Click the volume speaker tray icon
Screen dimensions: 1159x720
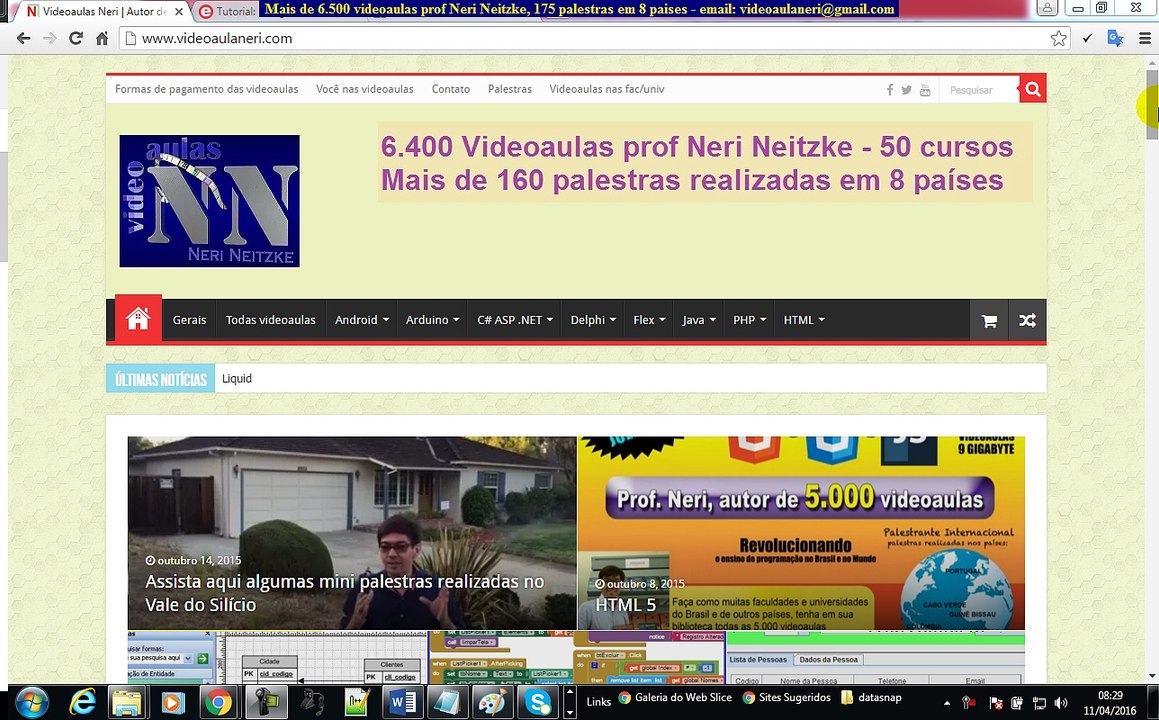(x=1061, y=703)
